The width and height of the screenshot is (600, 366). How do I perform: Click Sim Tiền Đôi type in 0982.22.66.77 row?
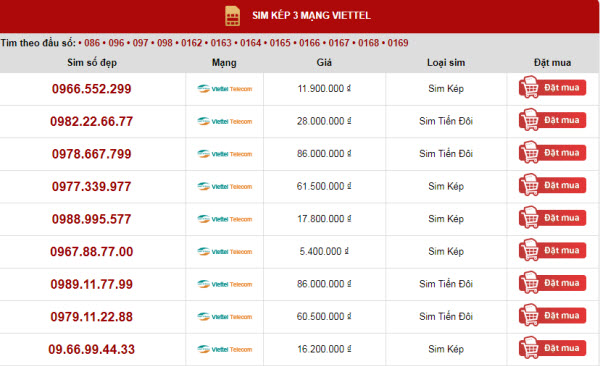click(446, 121)
